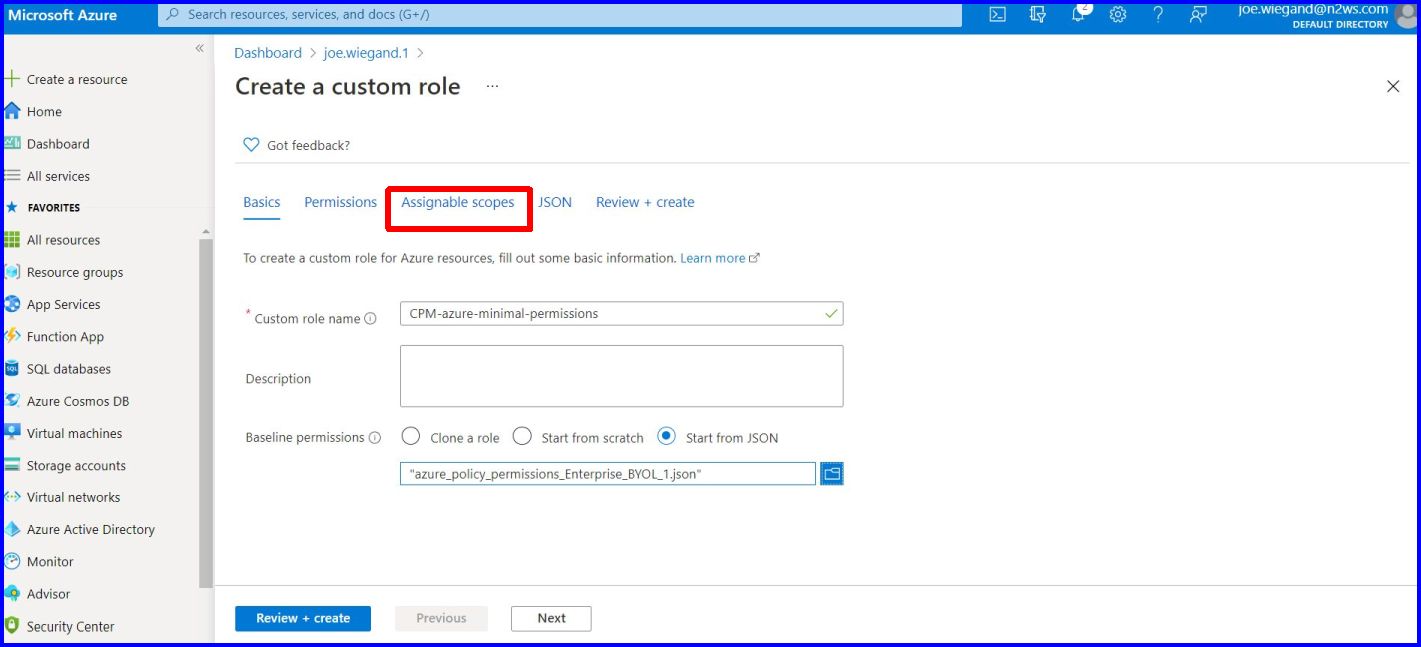Viewport: 1421px width, 647px height.
Task: Click the Resource groups cube icon
Action: [12, 272]
